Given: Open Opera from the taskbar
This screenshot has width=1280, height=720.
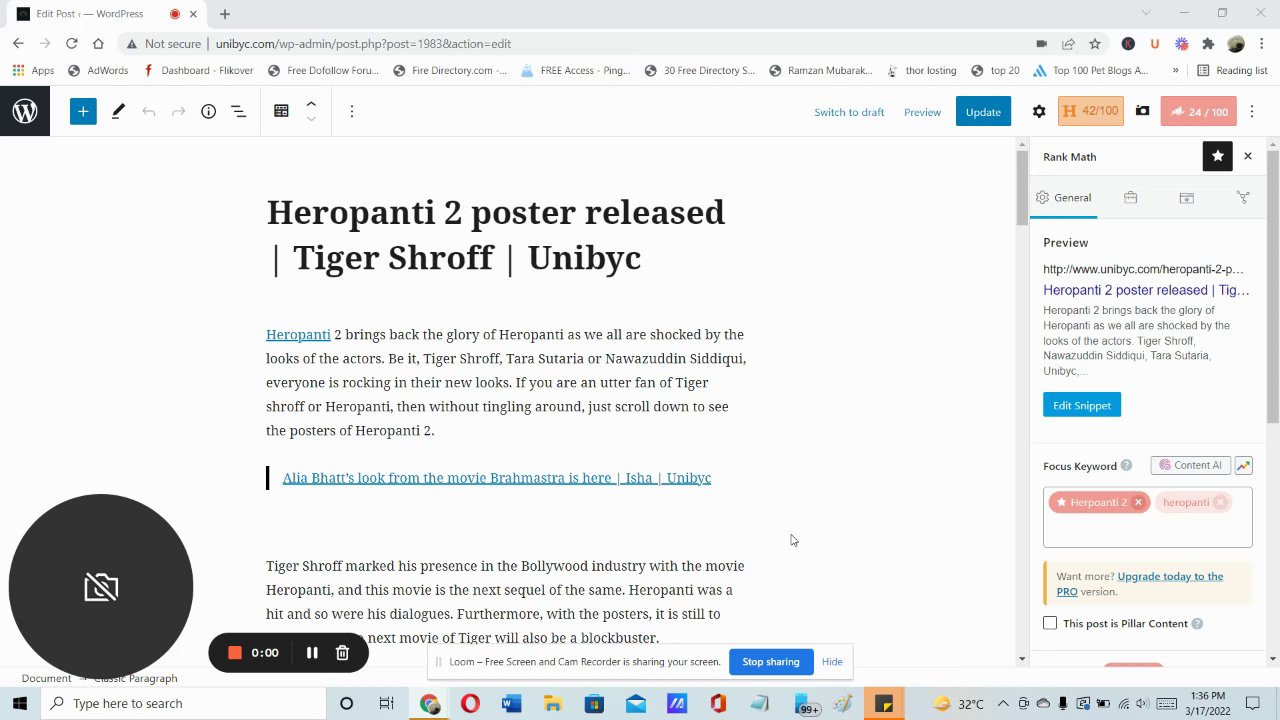Looking at the screenshot, I should [470, 703].
